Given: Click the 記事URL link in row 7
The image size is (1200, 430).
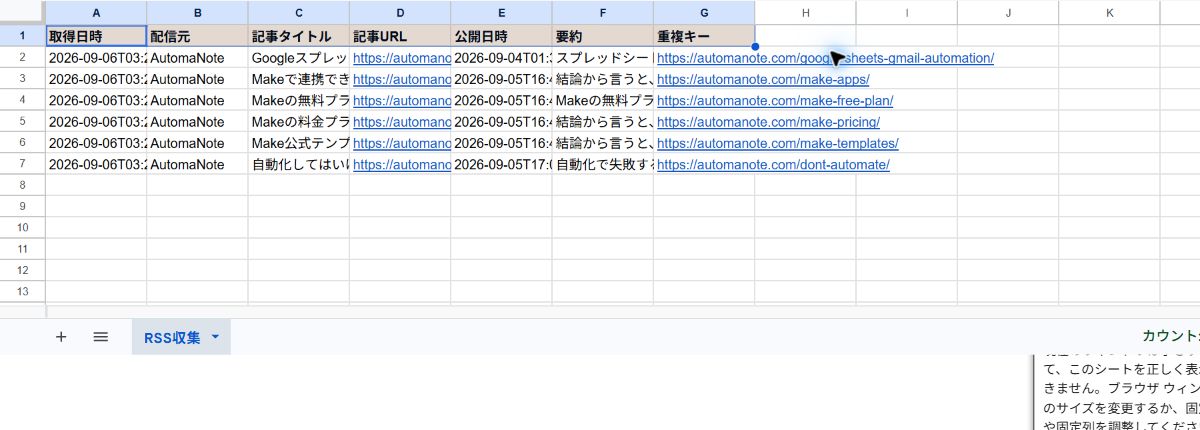Looking at the screenshot, I should tap(401, 164).
